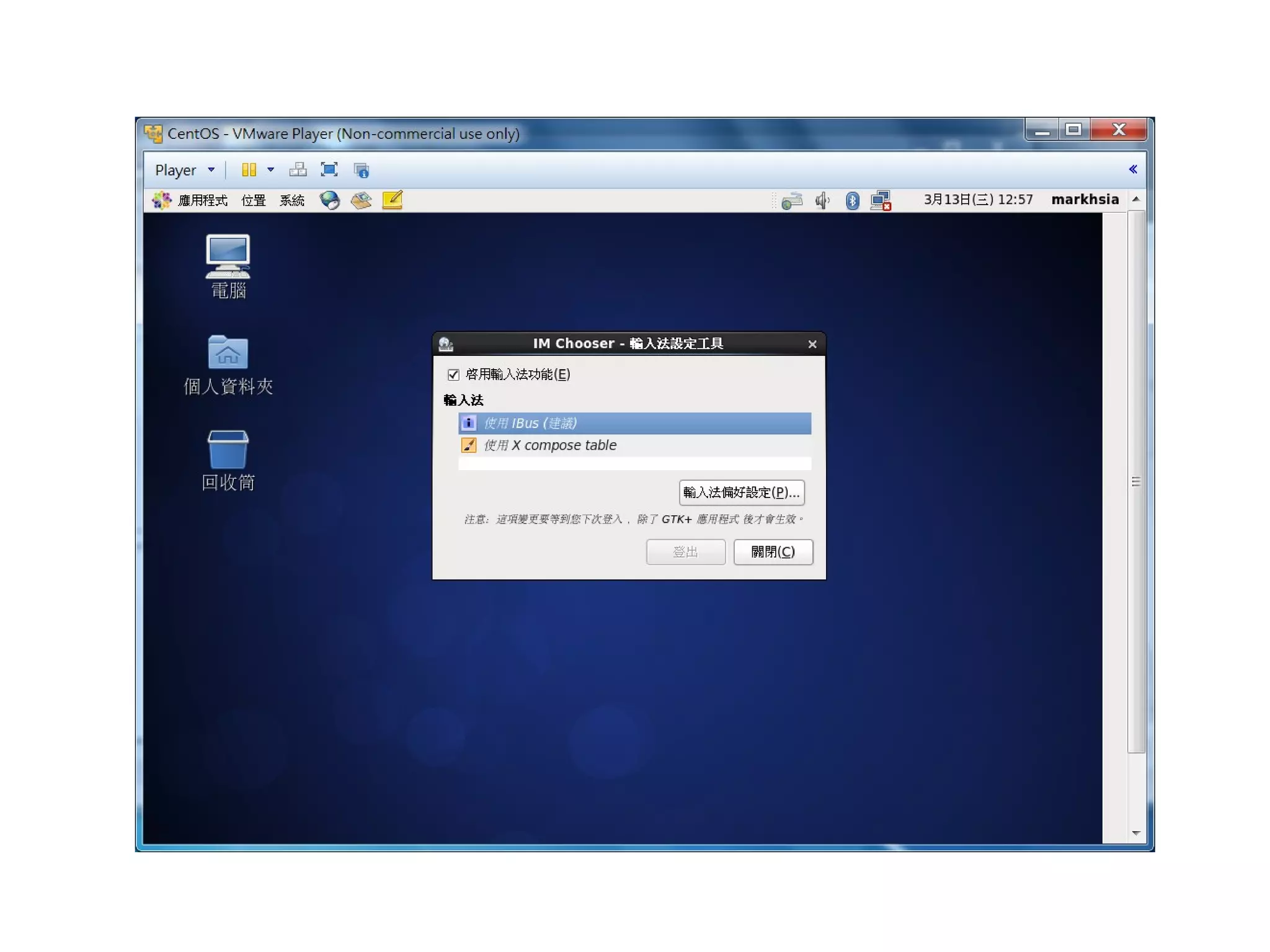Open the 應用程式 applications menu

tap(202, 200)
